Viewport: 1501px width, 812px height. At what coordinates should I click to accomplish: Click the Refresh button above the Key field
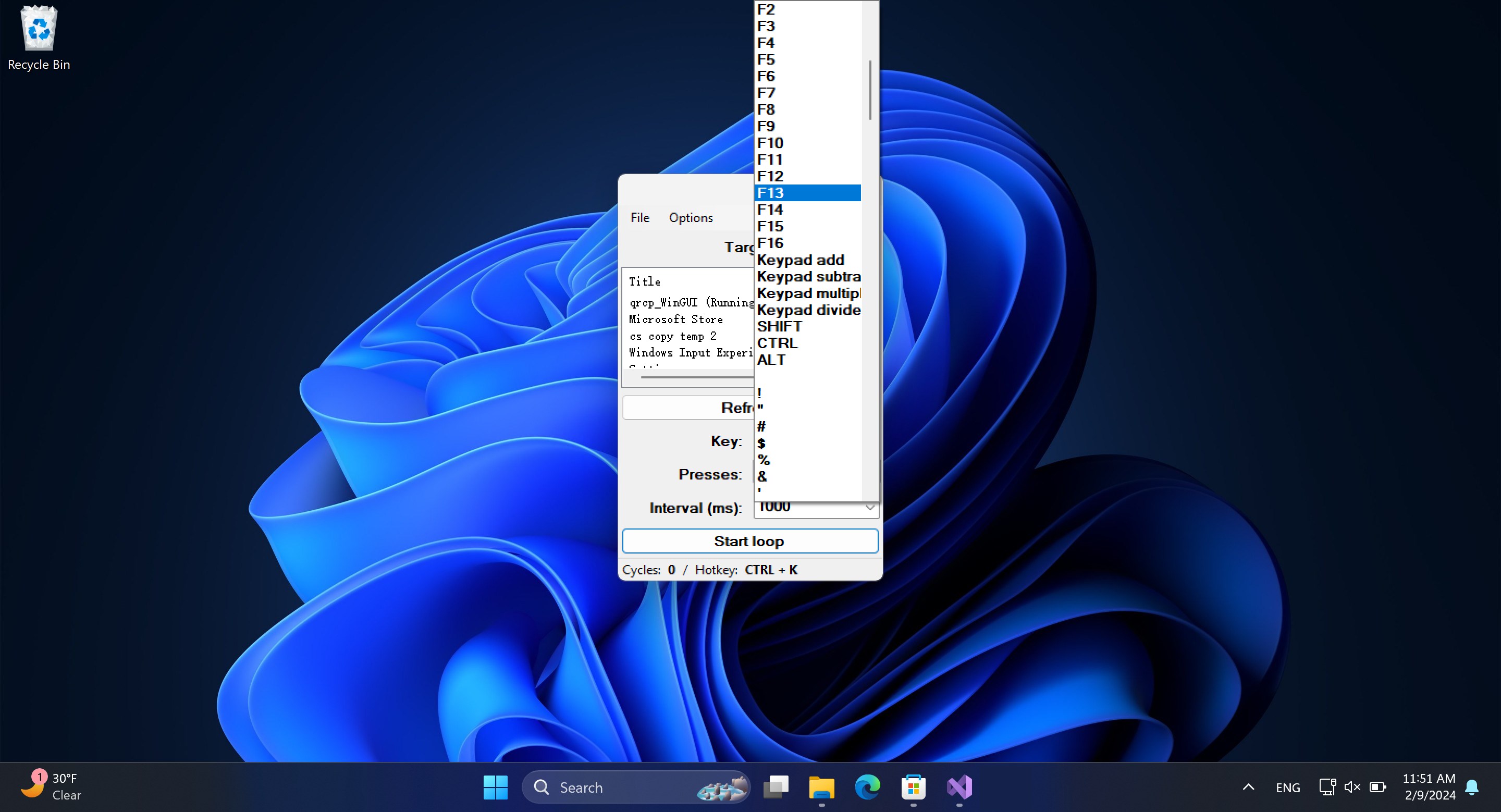(687, 407)
